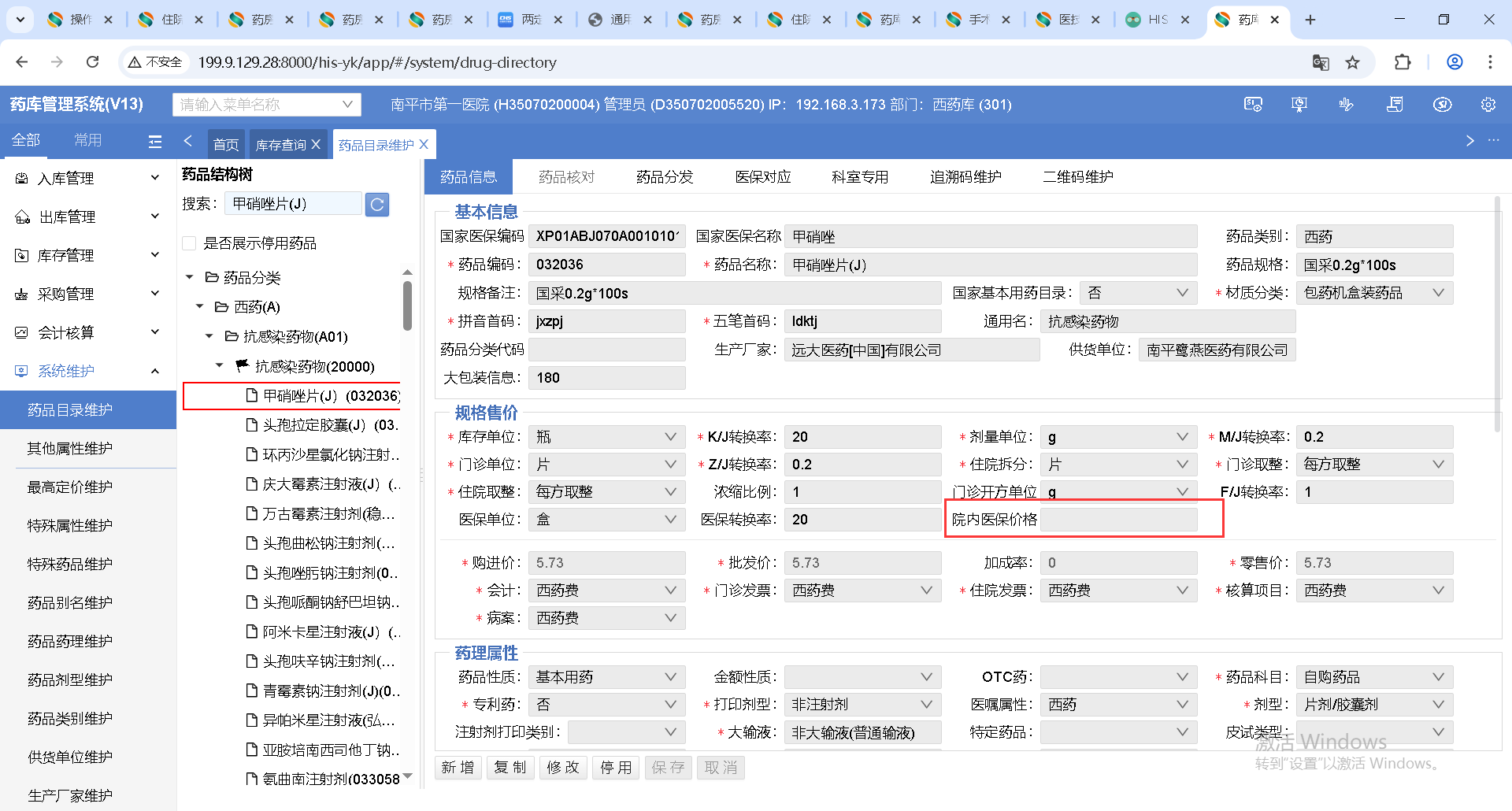The height and width of the screenshot is (811, 1512).
Task: Expand the 材质分类 dropdown
Action: [x=1373, y=293]
